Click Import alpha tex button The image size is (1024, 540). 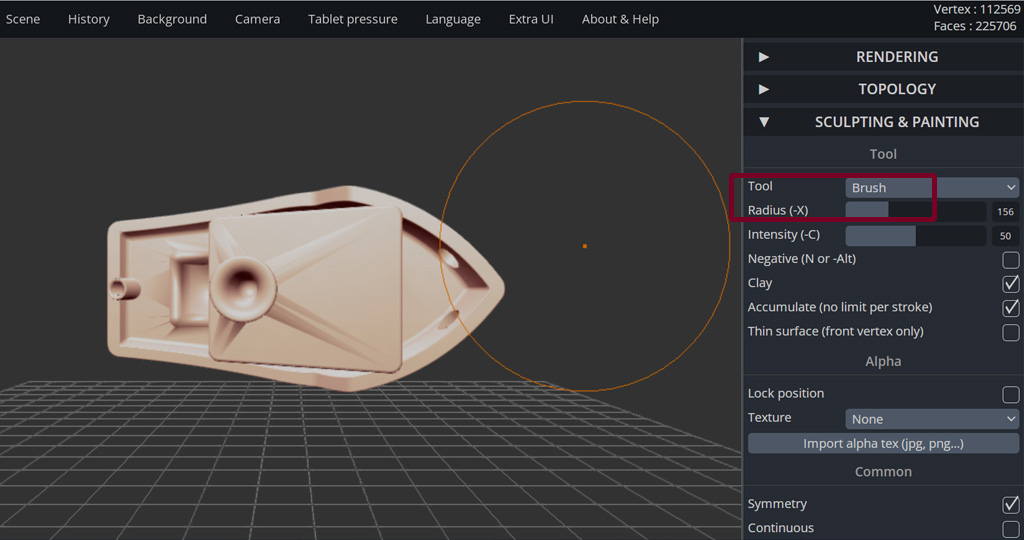click(883, 443)
